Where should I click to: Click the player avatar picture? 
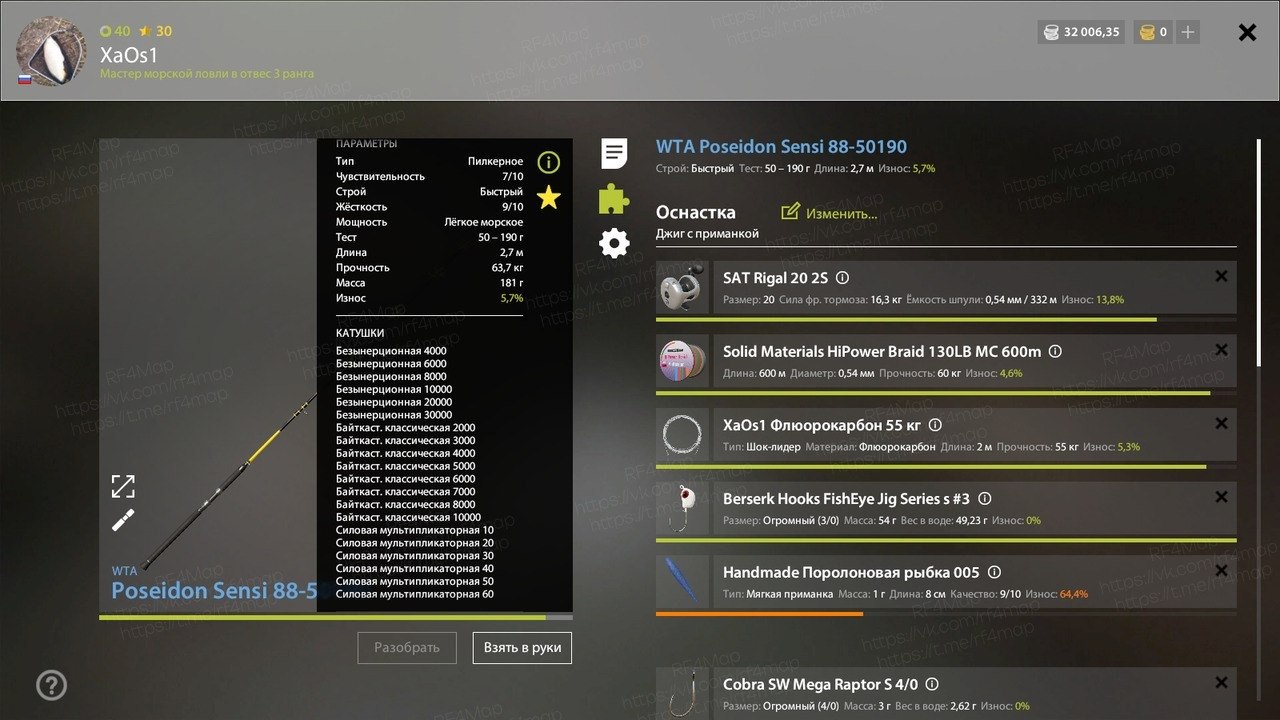coord(51,51)
